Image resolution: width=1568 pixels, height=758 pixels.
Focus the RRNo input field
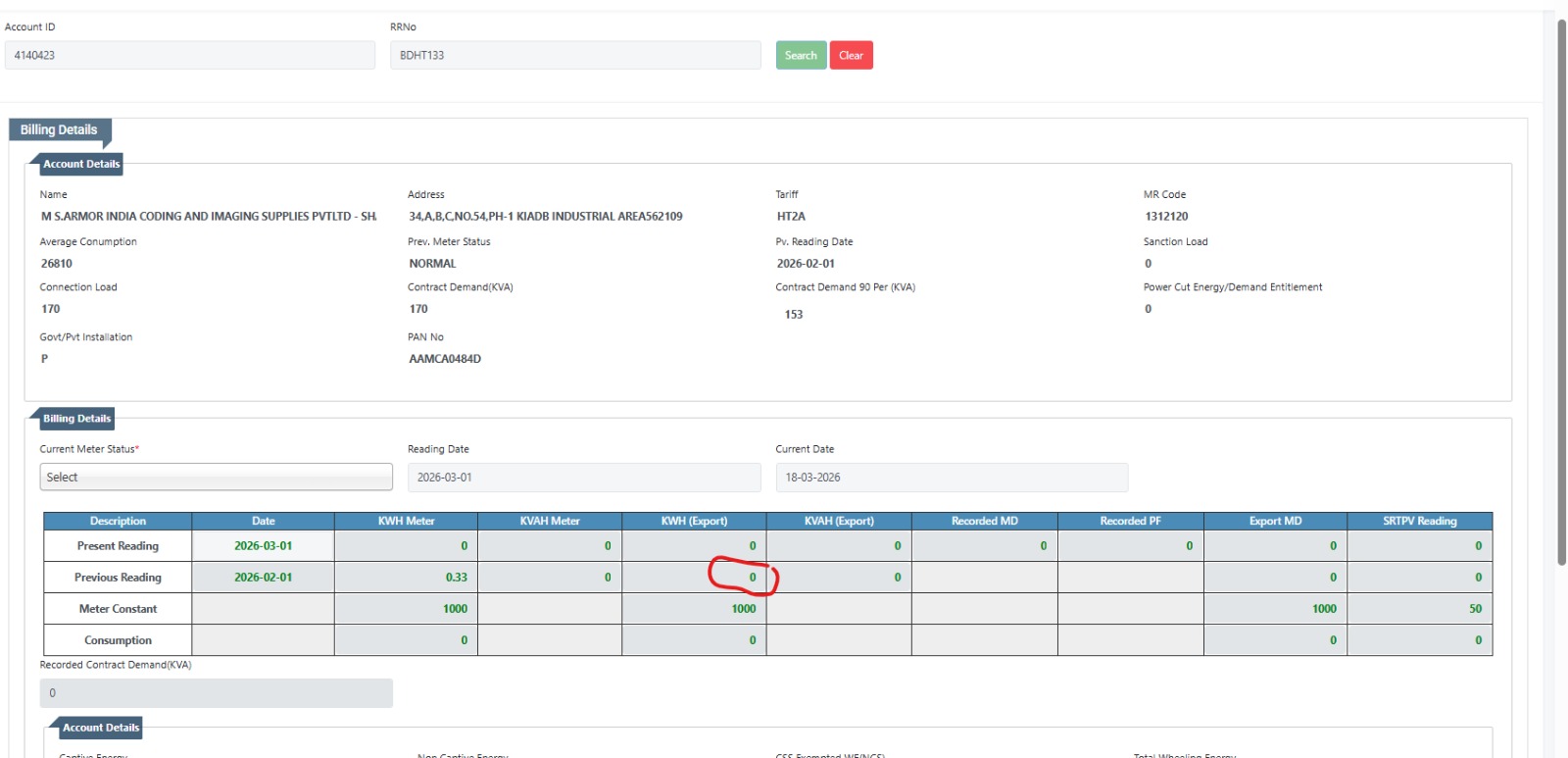[x=575, y=56]
